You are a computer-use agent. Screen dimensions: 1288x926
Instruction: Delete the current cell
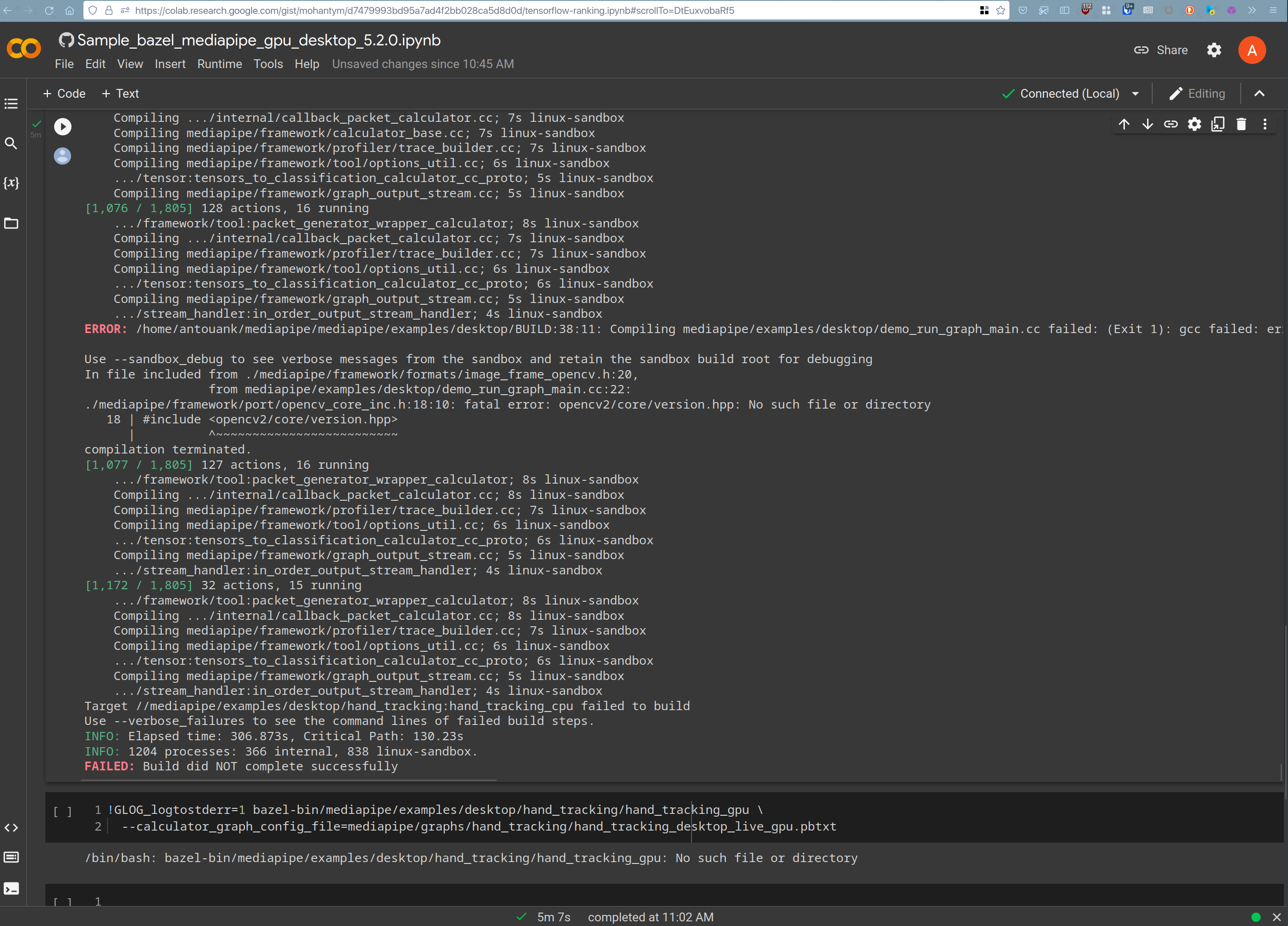(1242, 124)
